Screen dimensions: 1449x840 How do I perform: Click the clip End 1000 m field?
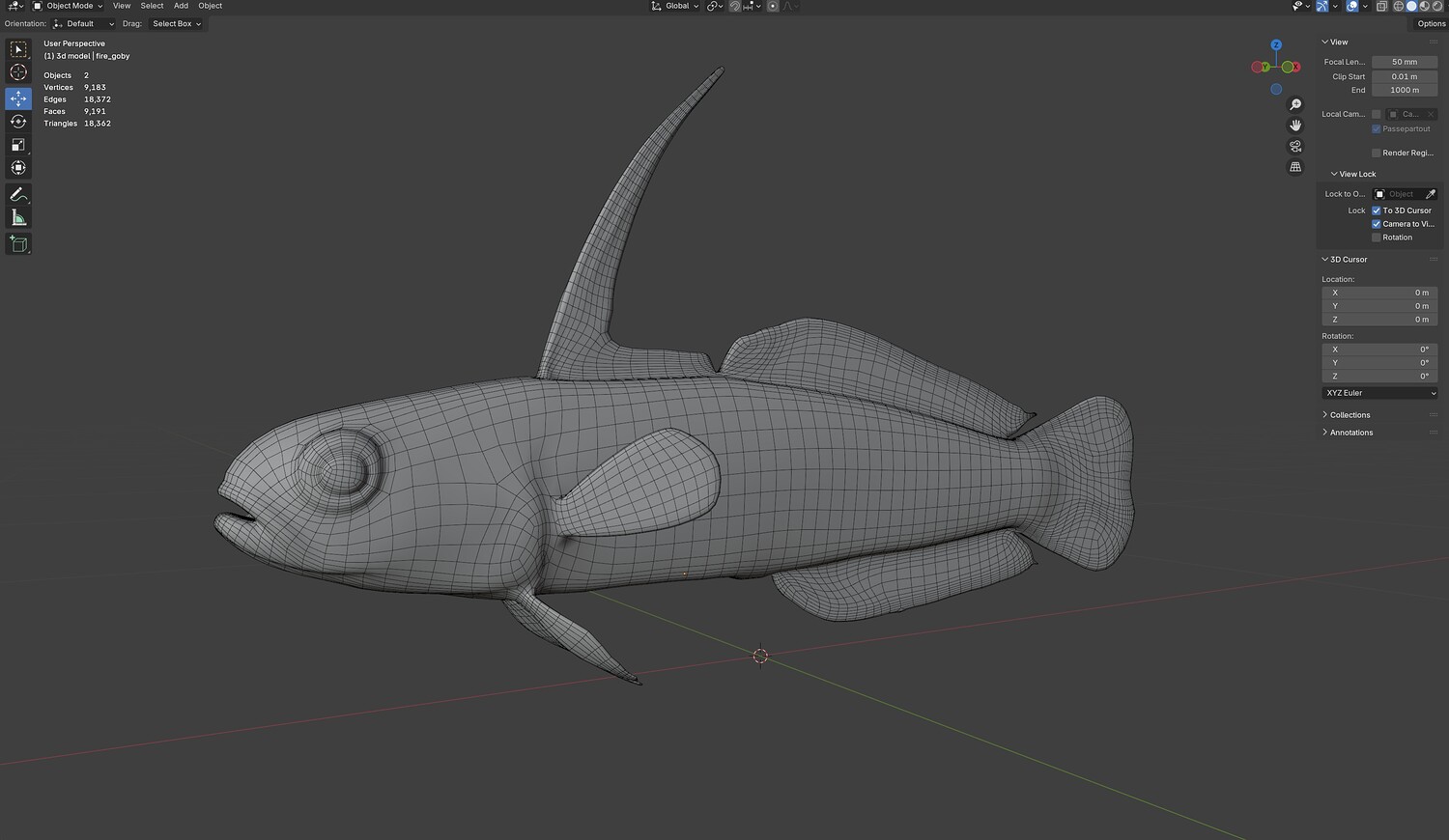point(1405,90)
